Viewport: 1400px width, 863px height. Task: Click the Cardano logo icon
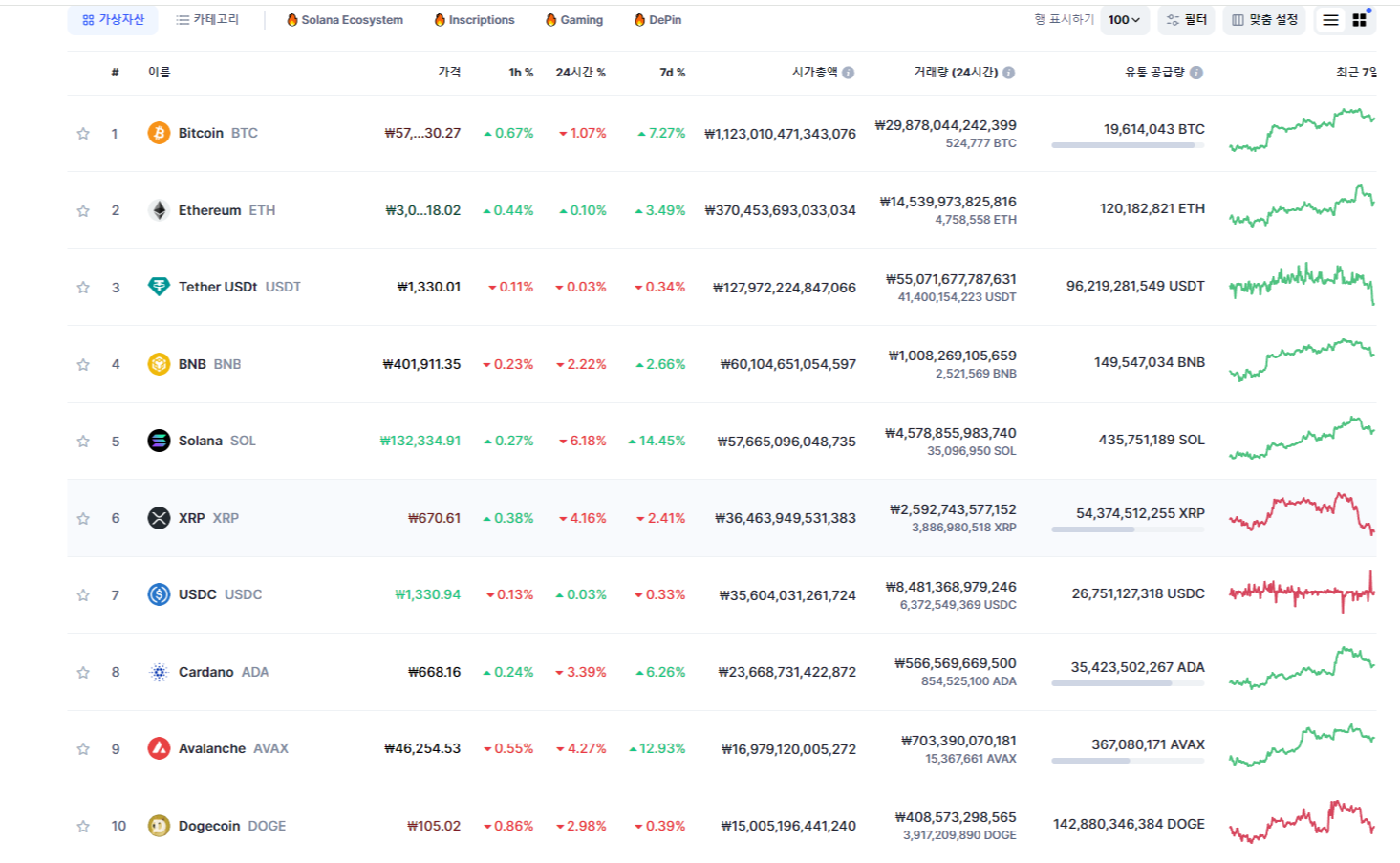(159, 672)
